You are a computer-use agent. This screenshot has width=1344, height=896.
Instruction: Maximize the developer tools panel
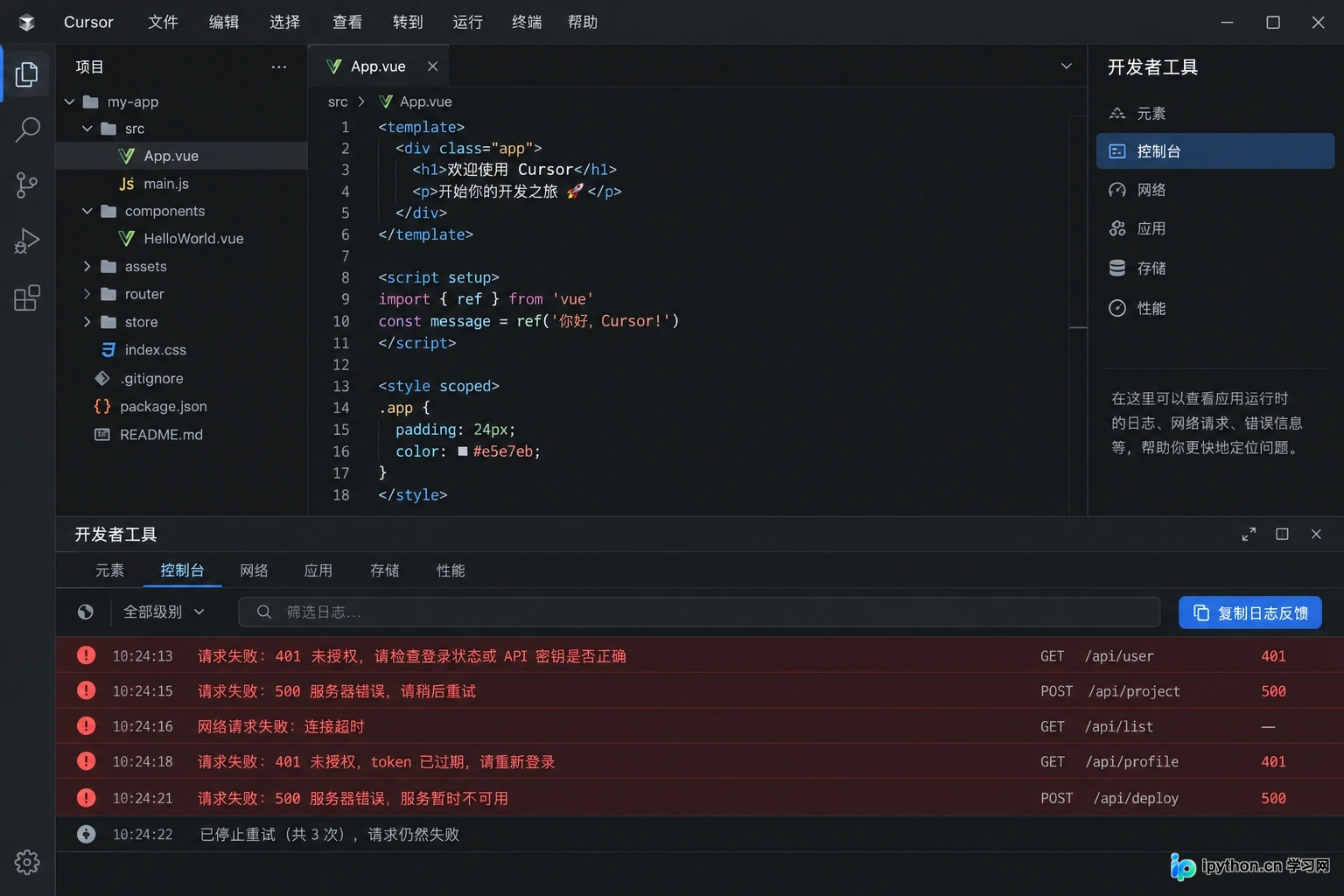(1282, 535)
